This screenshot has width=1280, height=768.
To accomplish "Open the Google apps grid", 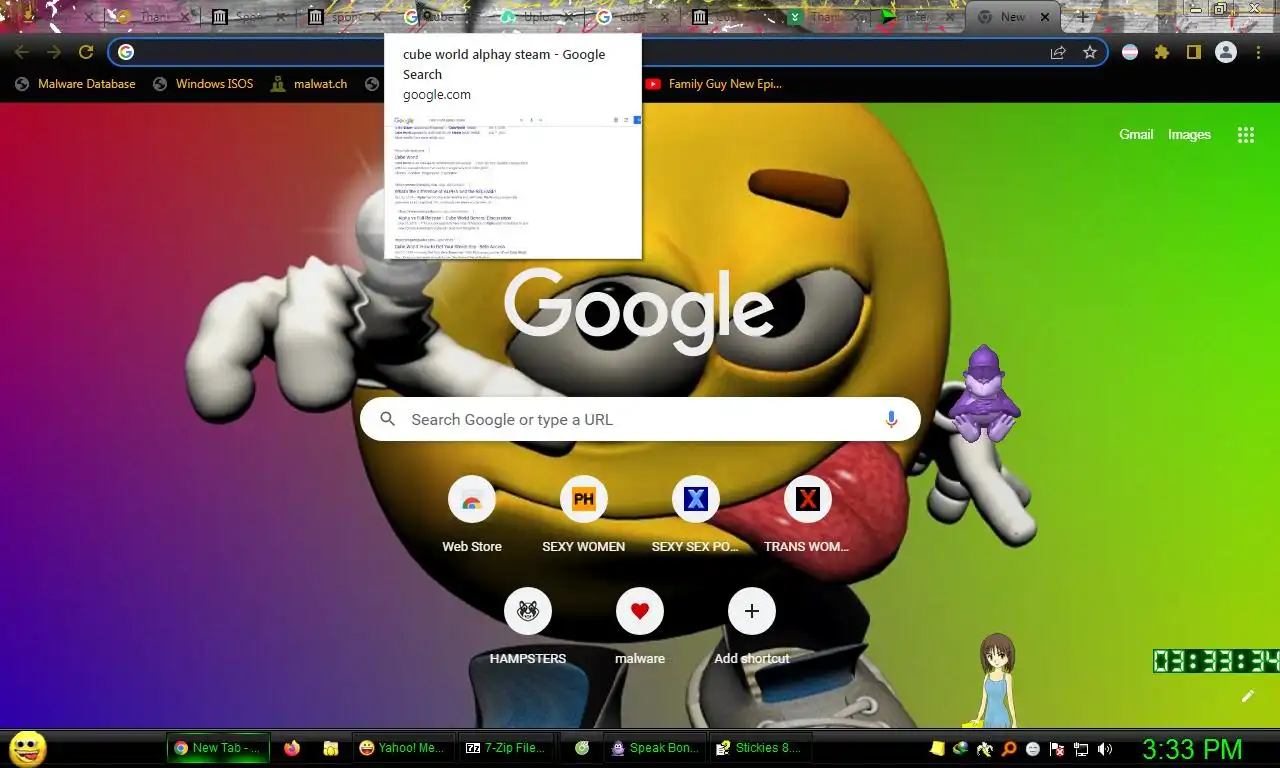I will click(x=1246, y=135).
